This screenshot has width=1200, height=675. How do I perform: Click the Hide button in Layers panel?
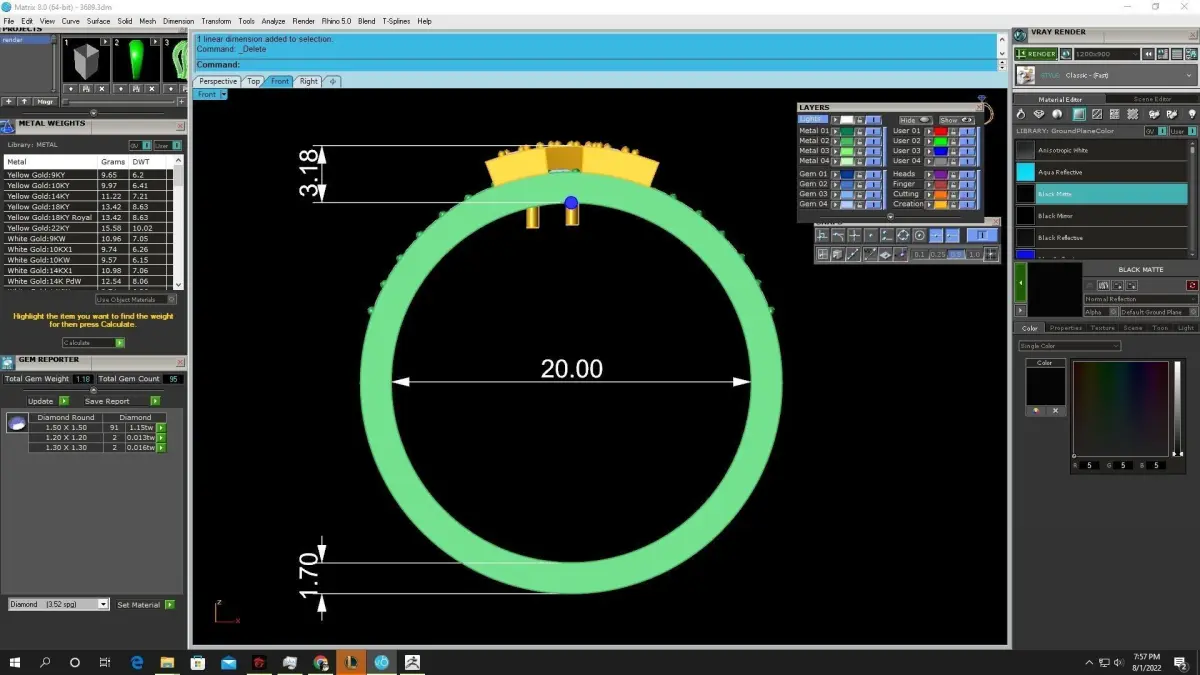tap(916, 120)
